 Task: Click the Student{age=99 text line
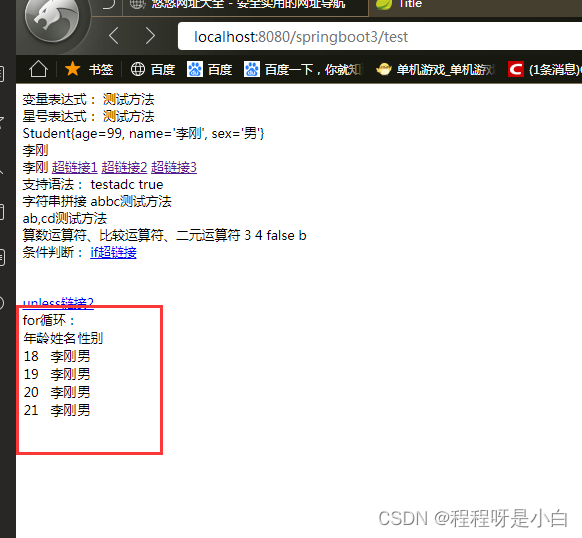[143, 133]
